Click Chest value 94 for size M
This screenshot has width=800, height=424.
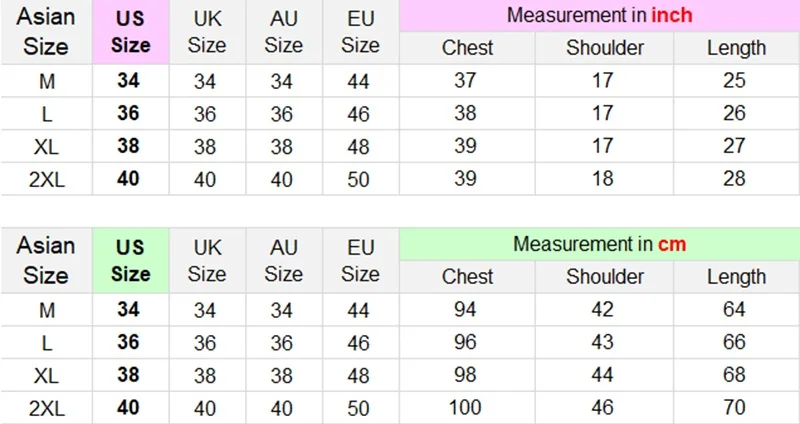(x=466, y=310)
